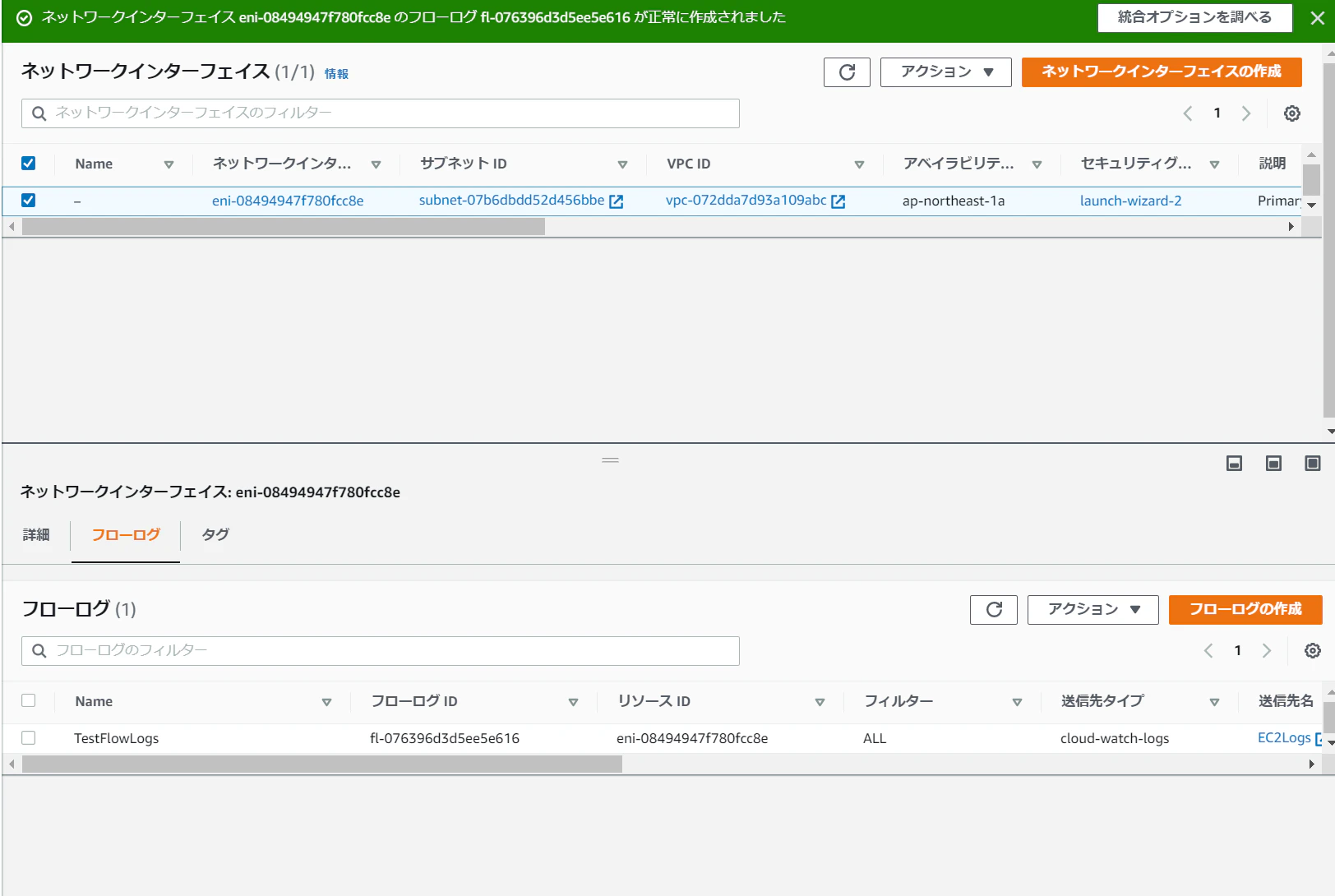Switch to the タグ tab
This screenshot has height=896, width=1335.
point(215,535)
